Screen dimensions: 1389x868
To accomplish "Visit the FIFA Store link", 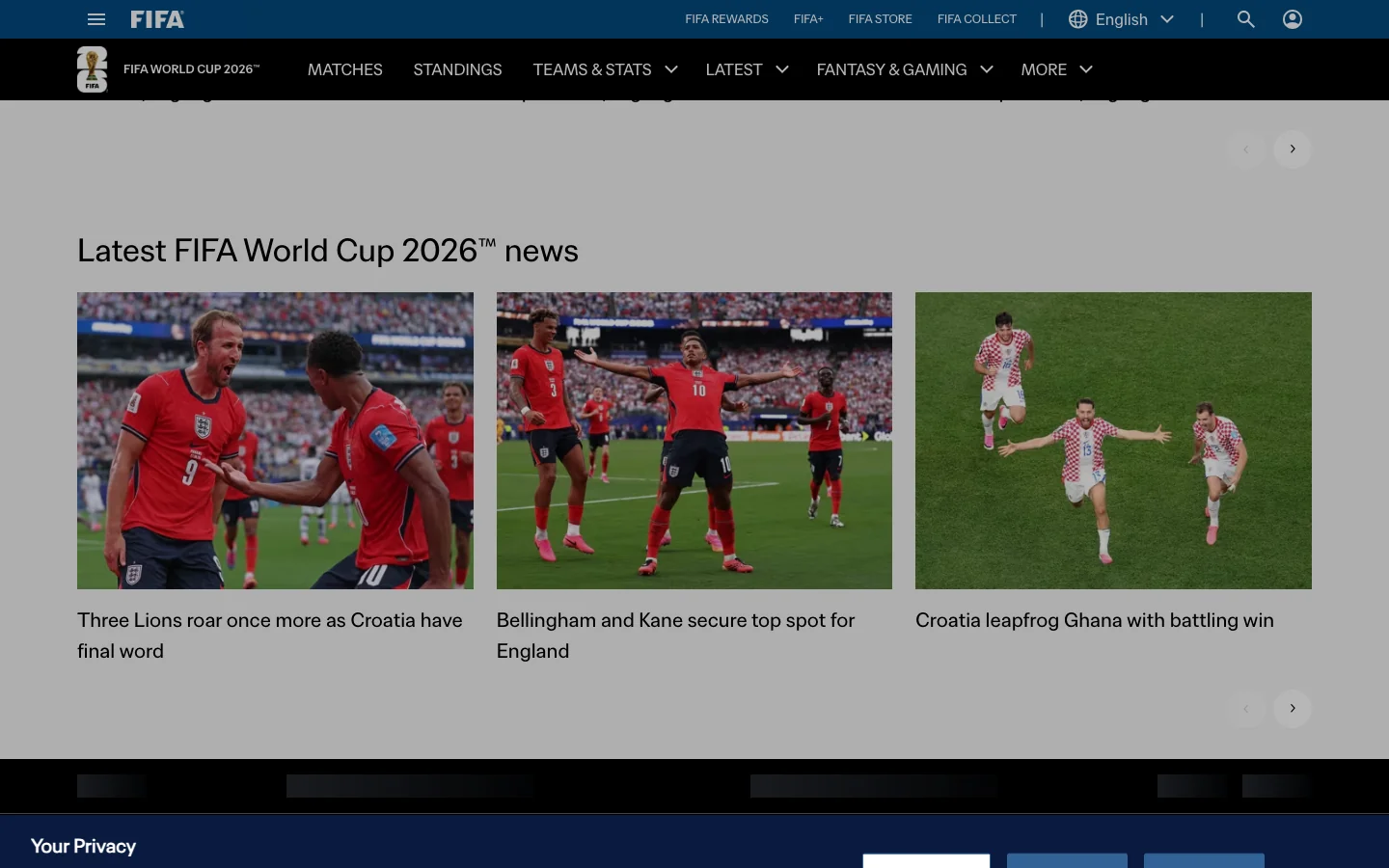I will tap(880, 19).
